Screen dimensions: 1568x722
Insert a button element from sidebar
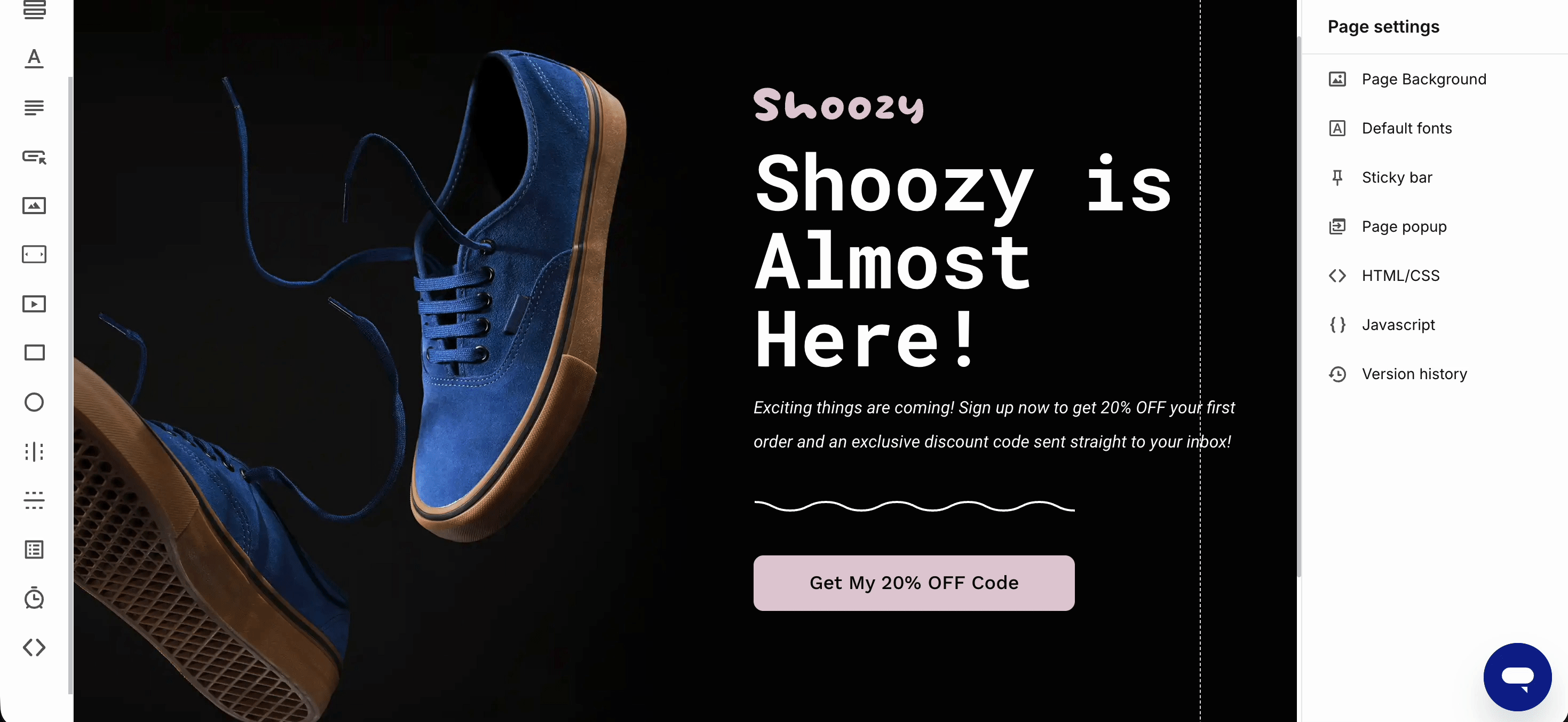tap(34, 156)
